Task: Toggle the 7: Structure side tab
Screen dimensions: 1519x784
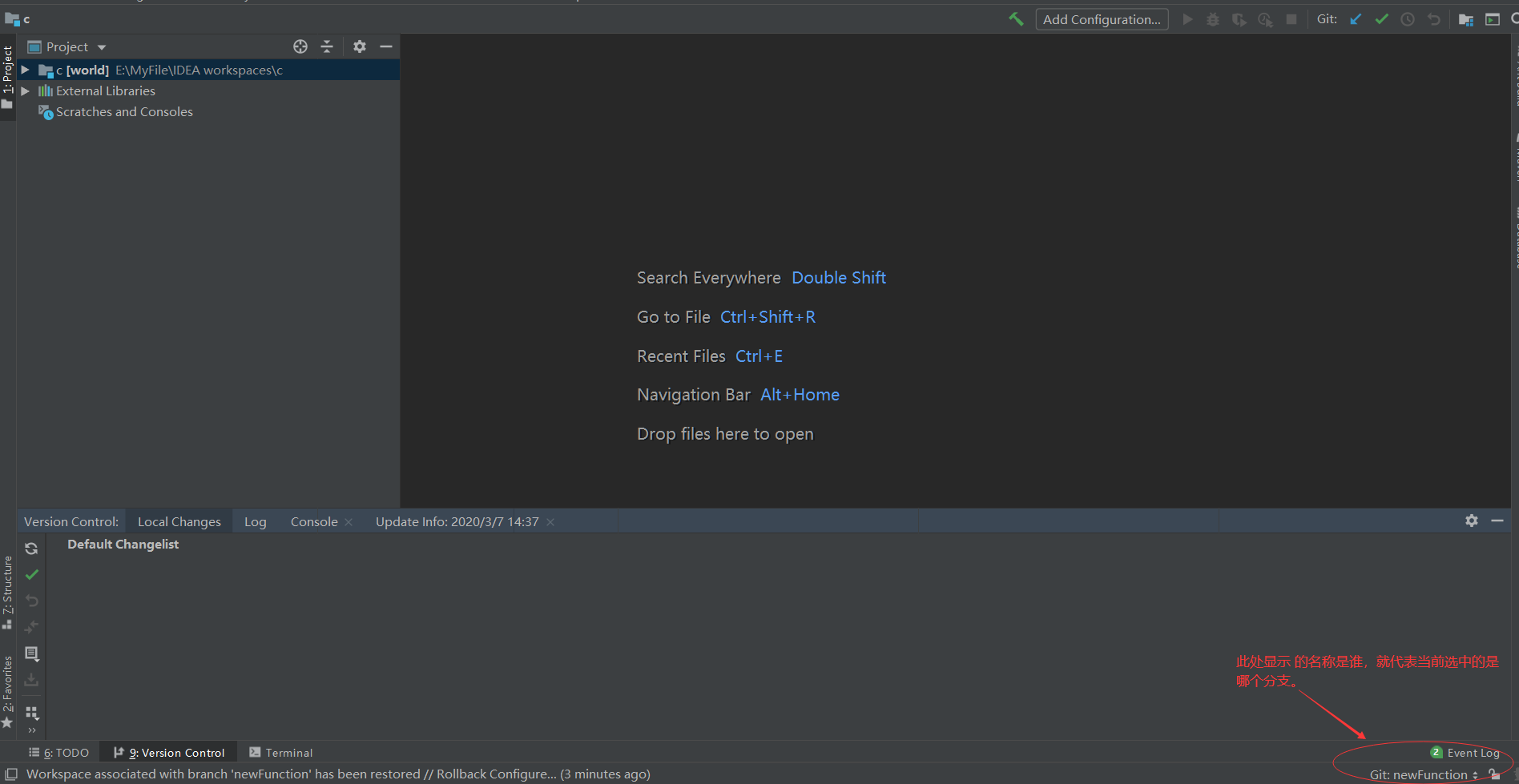Action: [8, 593]
